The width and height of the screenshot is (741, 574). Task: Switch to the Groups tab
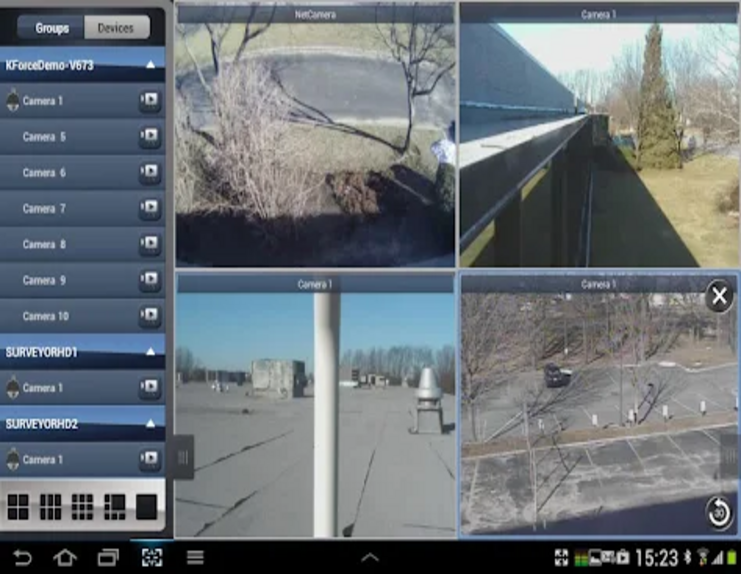click(52, 28)
